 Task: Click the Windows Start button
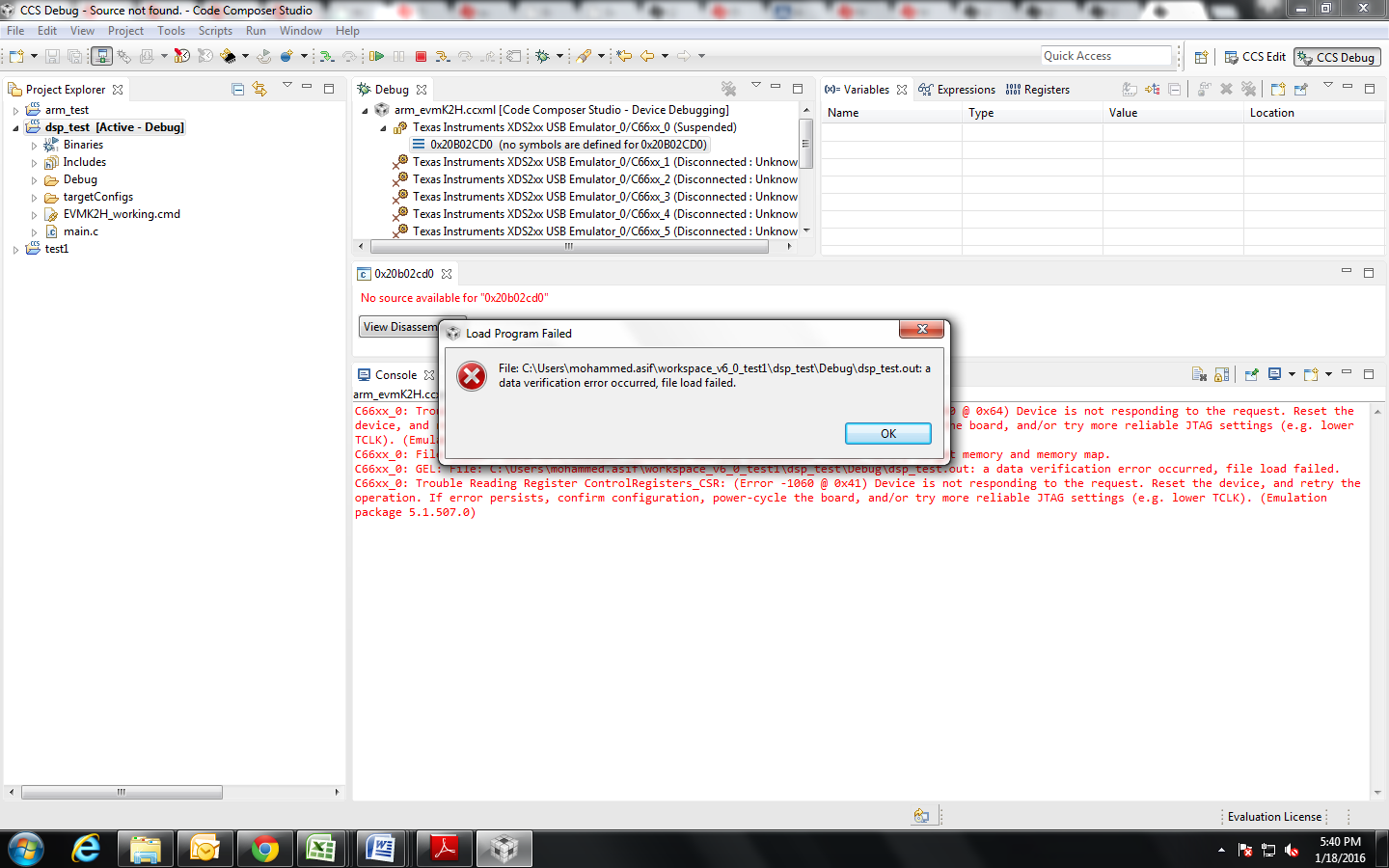point(25,849)
